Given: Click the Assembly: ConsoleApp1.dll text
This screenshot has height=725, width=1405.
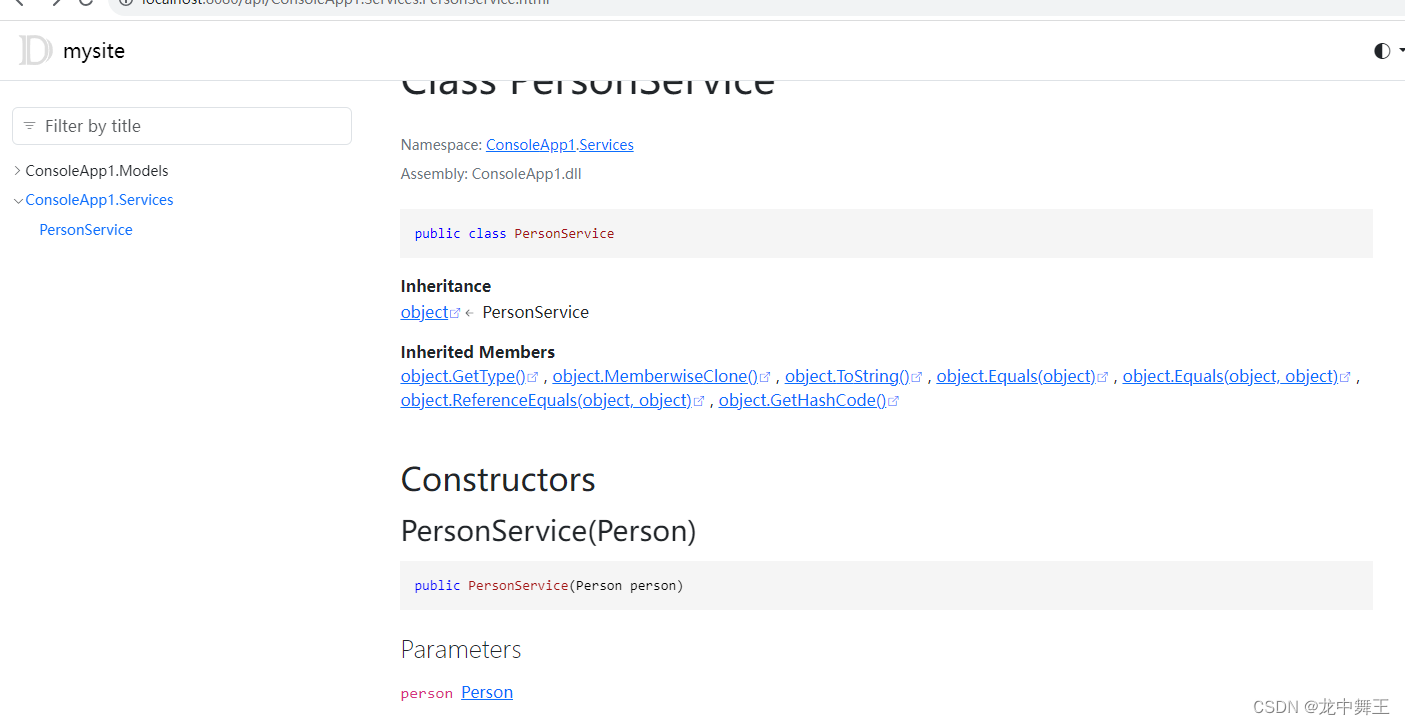Looking at the screenshot, I should 491,174.
